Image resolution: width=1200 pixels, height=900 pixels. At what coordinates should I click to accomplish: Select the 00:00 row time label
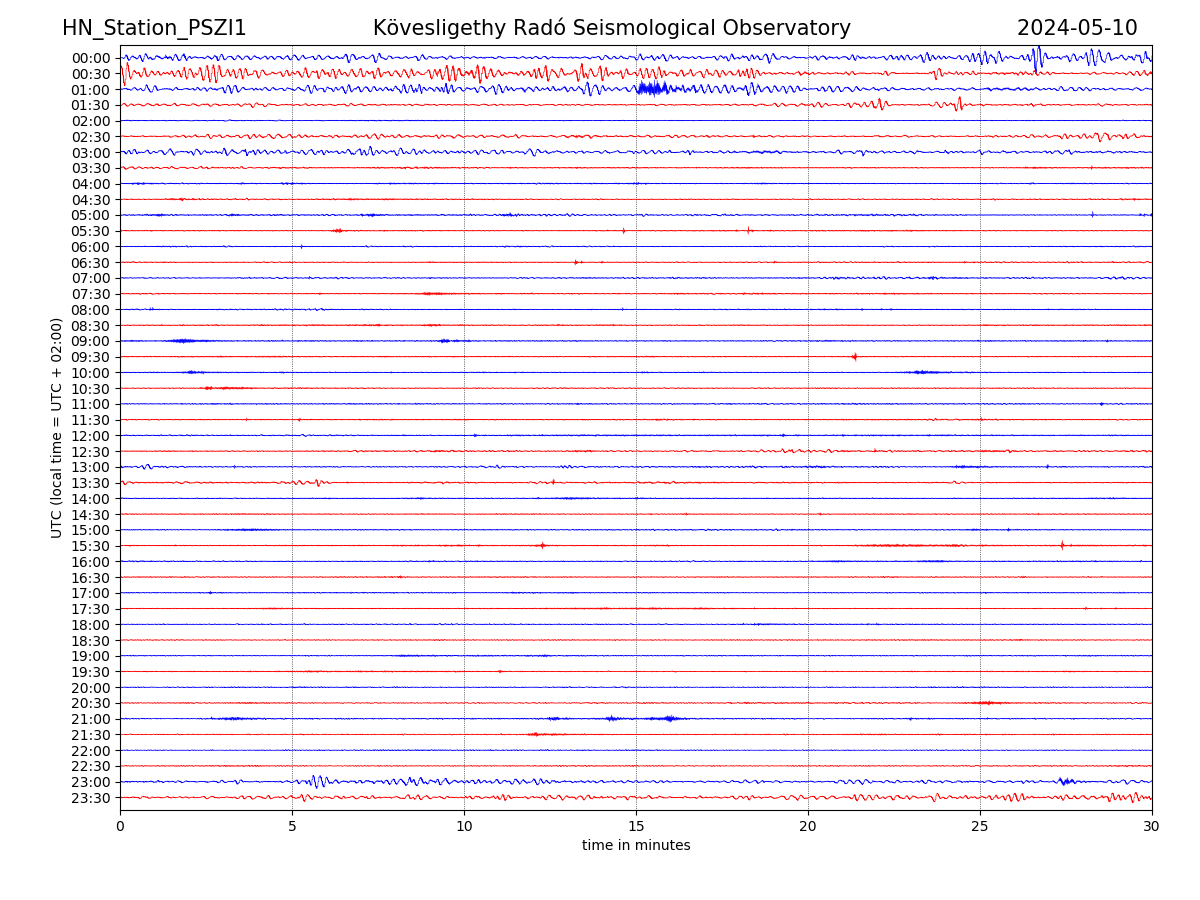[90, 58]
